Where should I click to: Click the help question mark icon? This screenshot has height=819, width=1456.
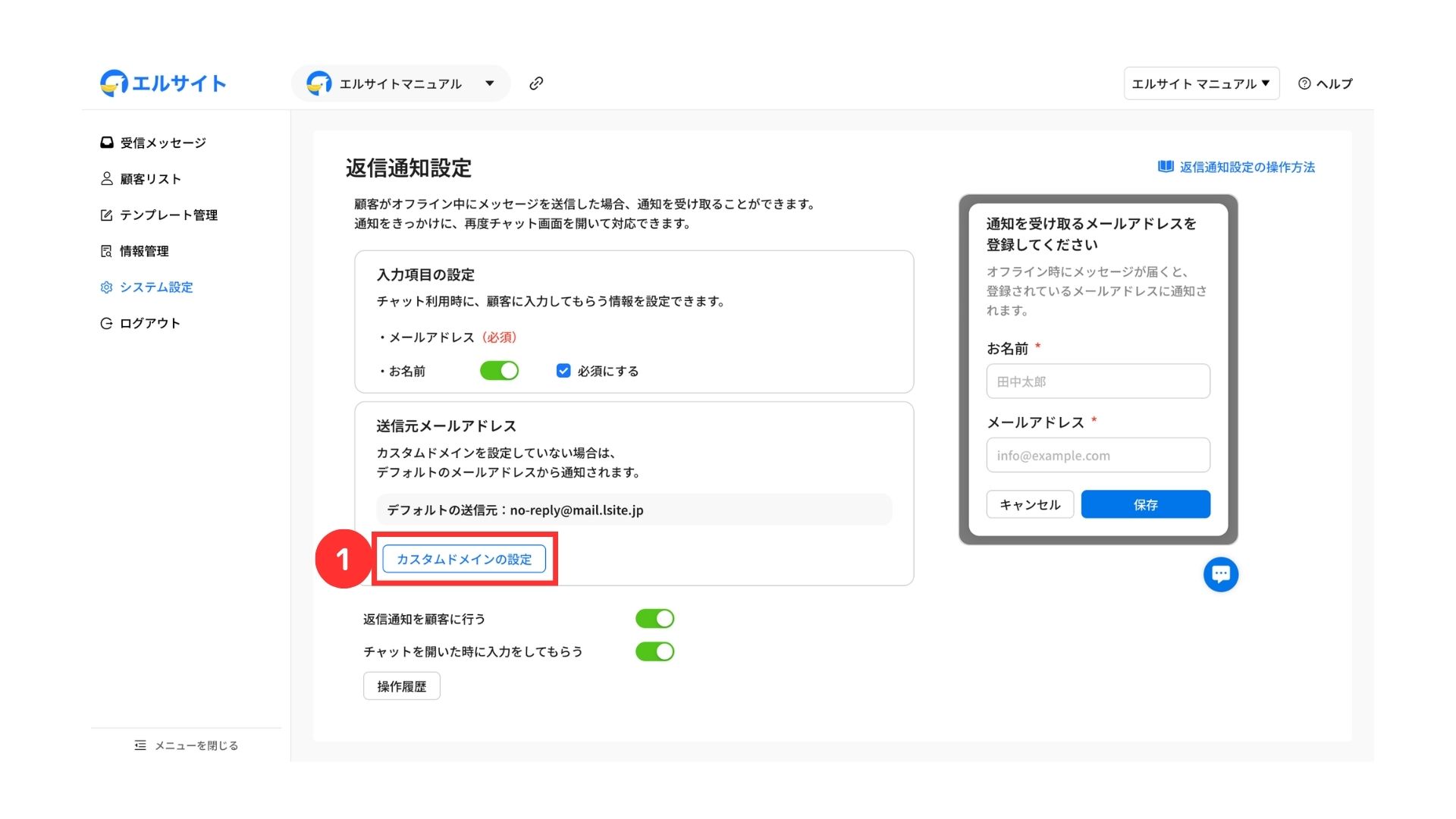1304,84
